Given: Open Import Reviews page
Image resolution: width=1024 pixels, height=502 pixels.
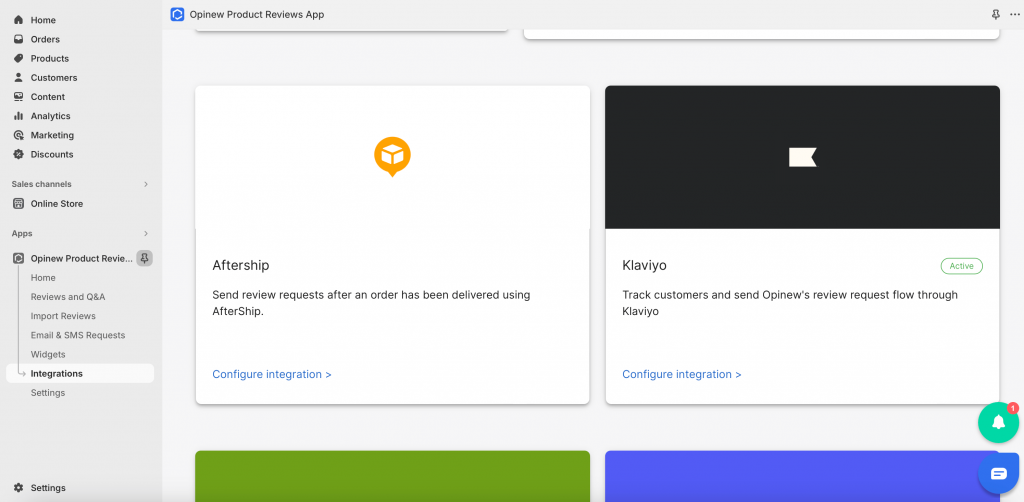Looking at the screenshot, I should (63, 316).
